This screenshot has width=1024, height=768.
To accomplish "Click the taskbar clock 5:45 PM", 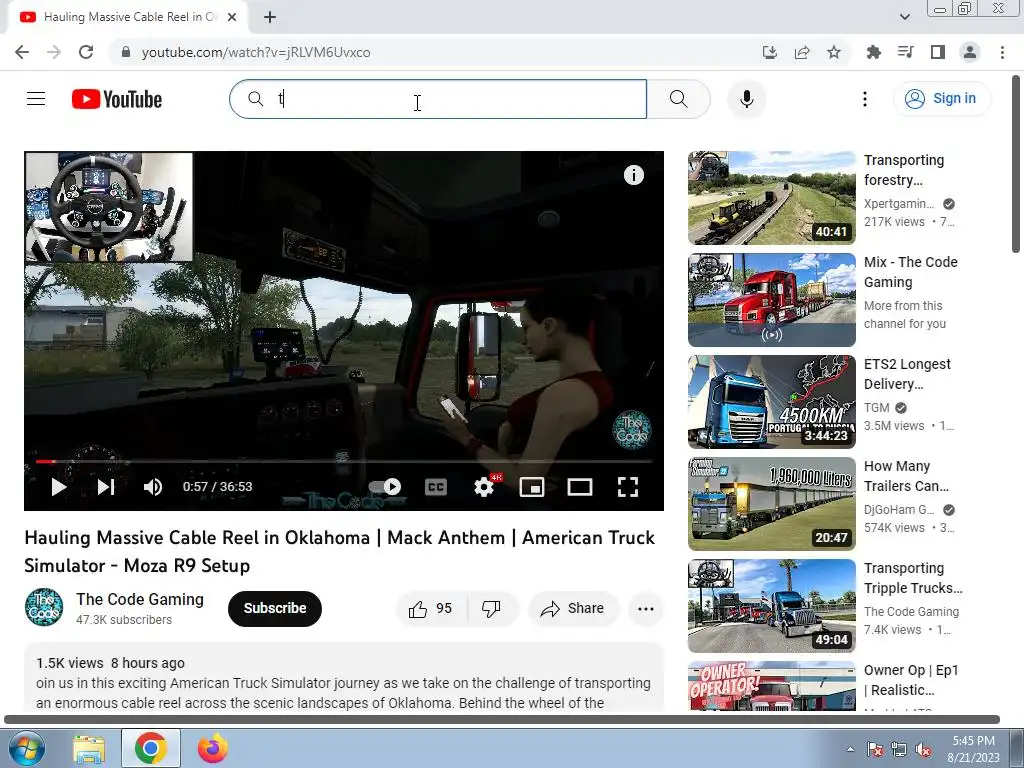I will [x=973, y=749].
